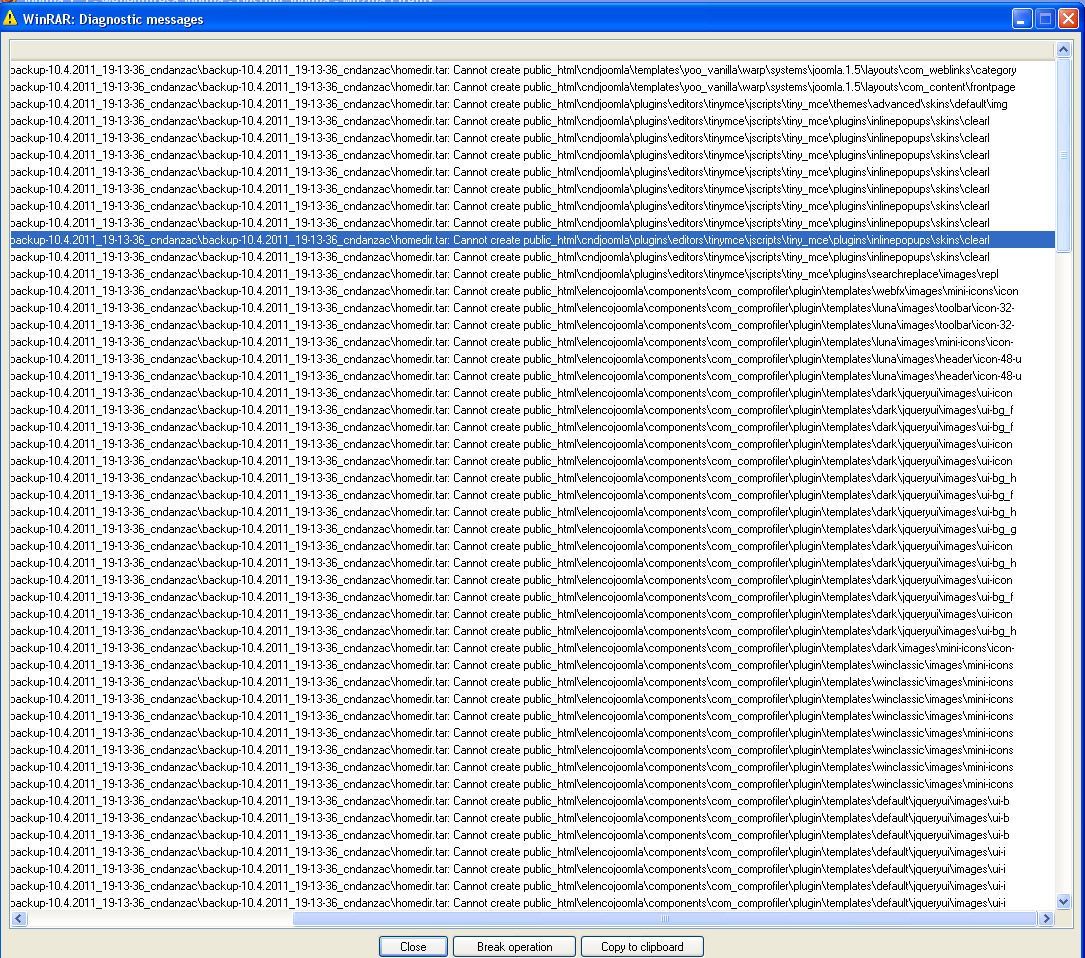1085x958 pixels.
Task: Click the vertical scrollbar up arrow
Action: [x=1064, y=49]
